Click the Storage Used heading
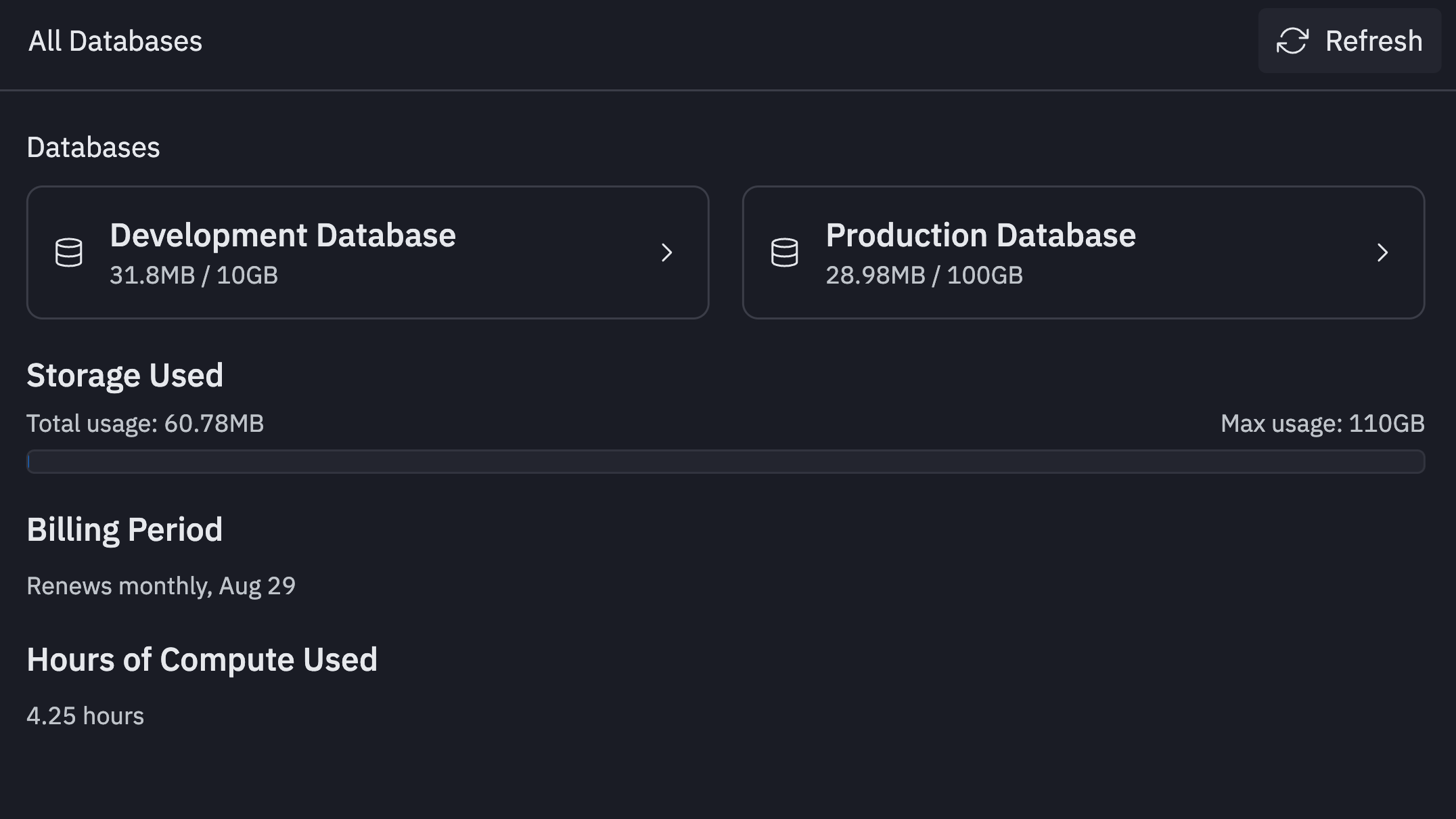 [x=124, y=375]
